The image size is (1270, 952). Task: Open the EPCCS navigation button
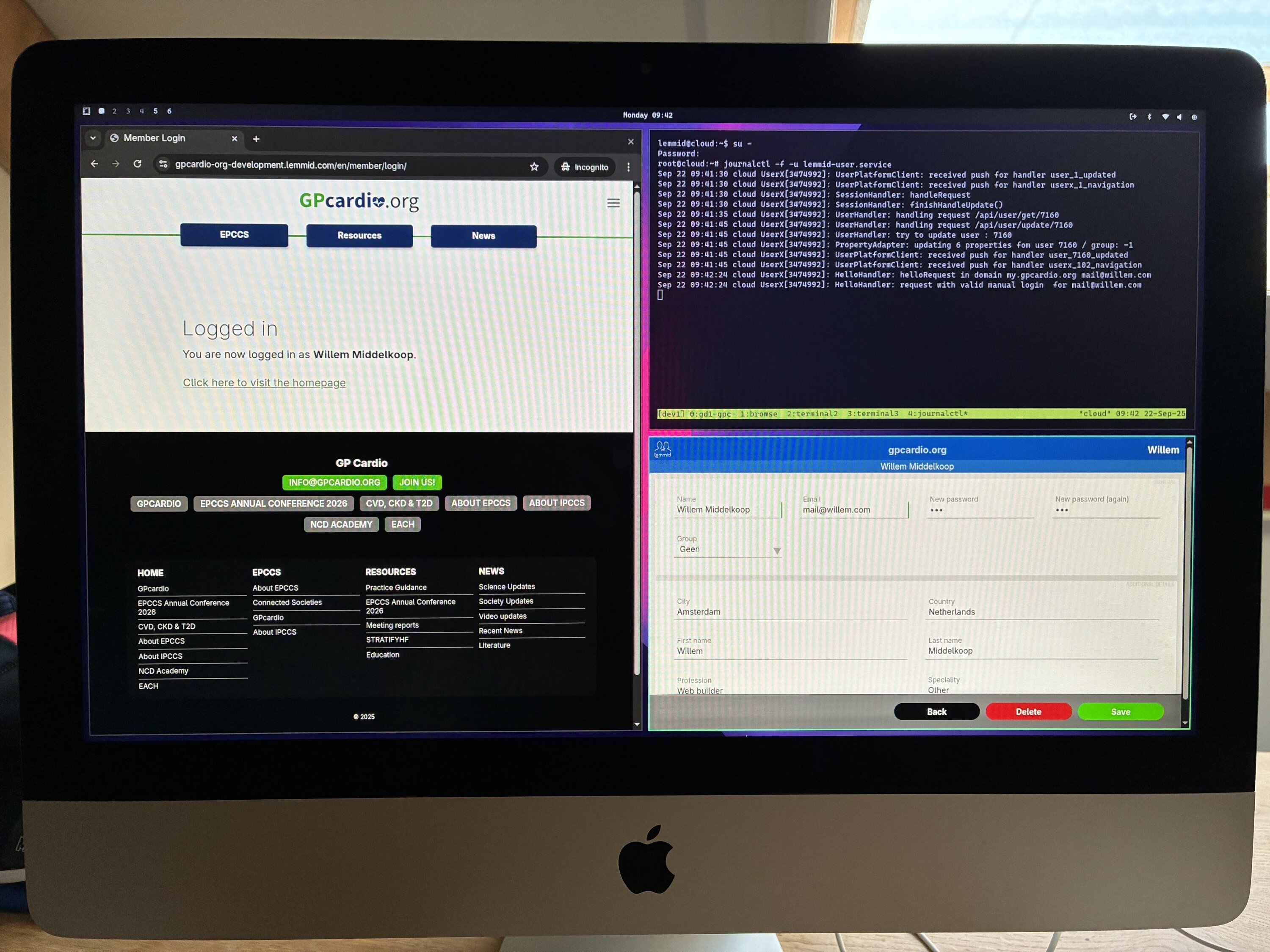[x=234, y=235]
